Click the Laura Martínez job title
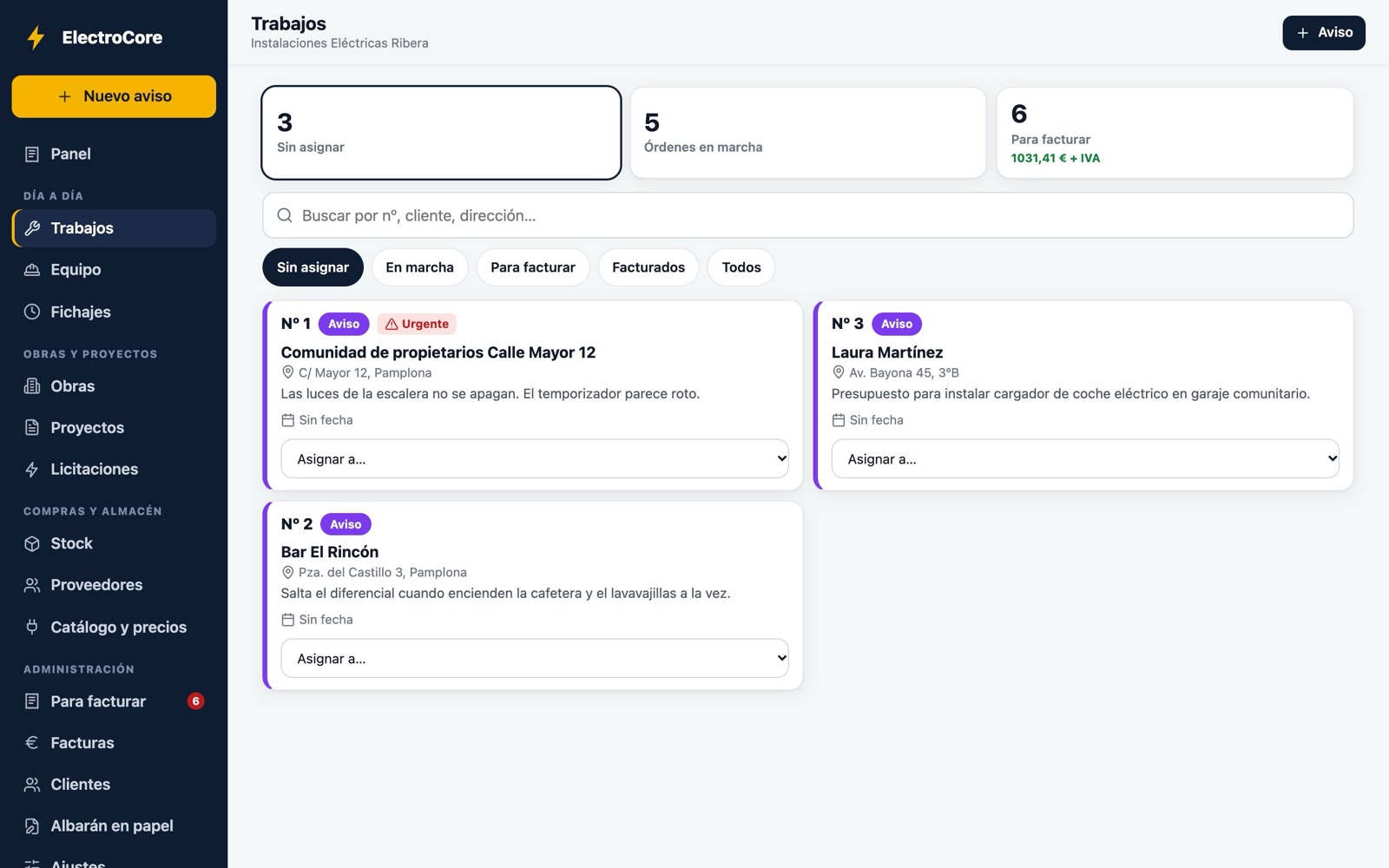Viewport: 1389px width, 868px height. [887, 352]
